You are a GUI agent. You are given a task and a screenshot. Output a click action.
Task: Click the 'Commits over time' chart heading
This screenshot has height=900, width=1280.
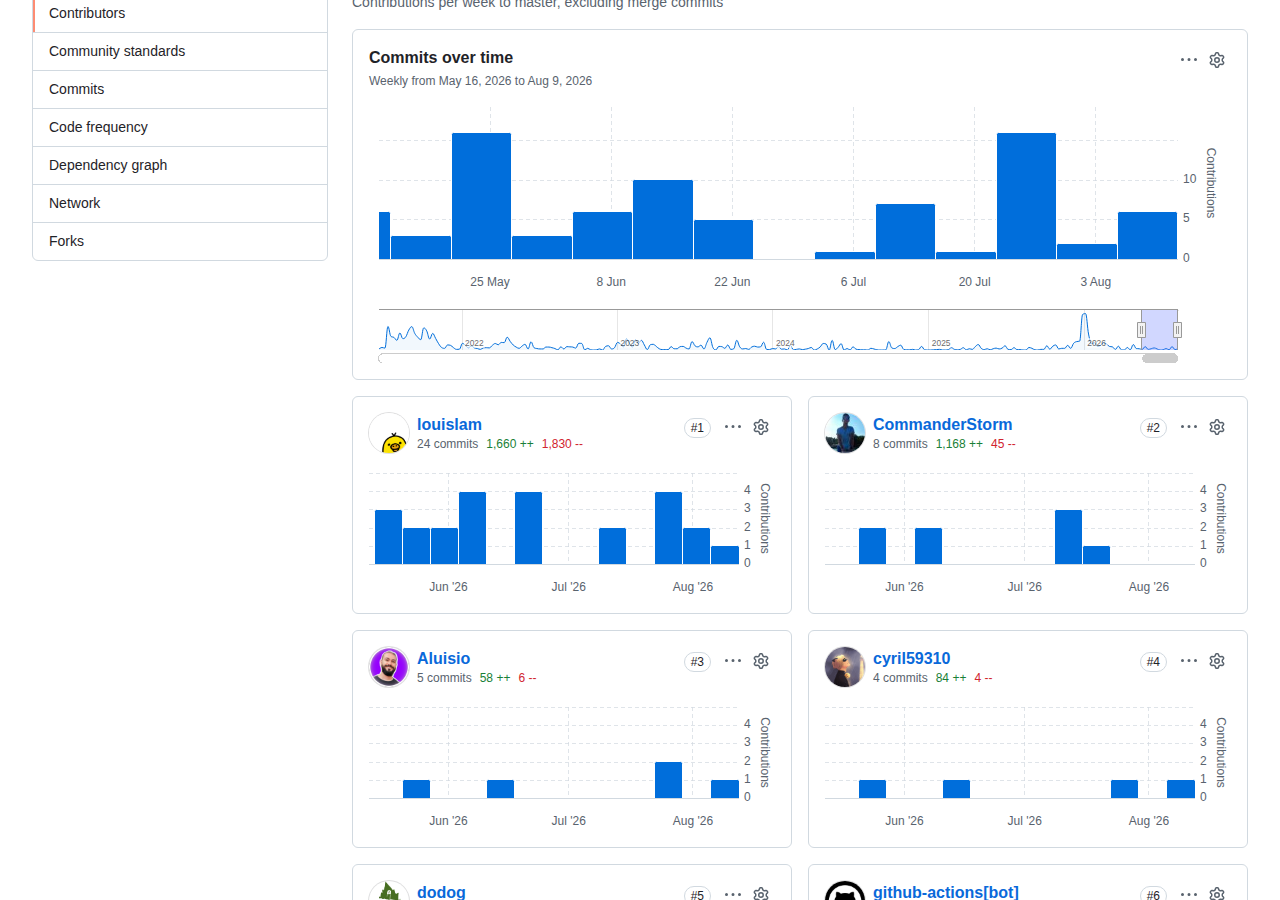[x=441, y=58]
